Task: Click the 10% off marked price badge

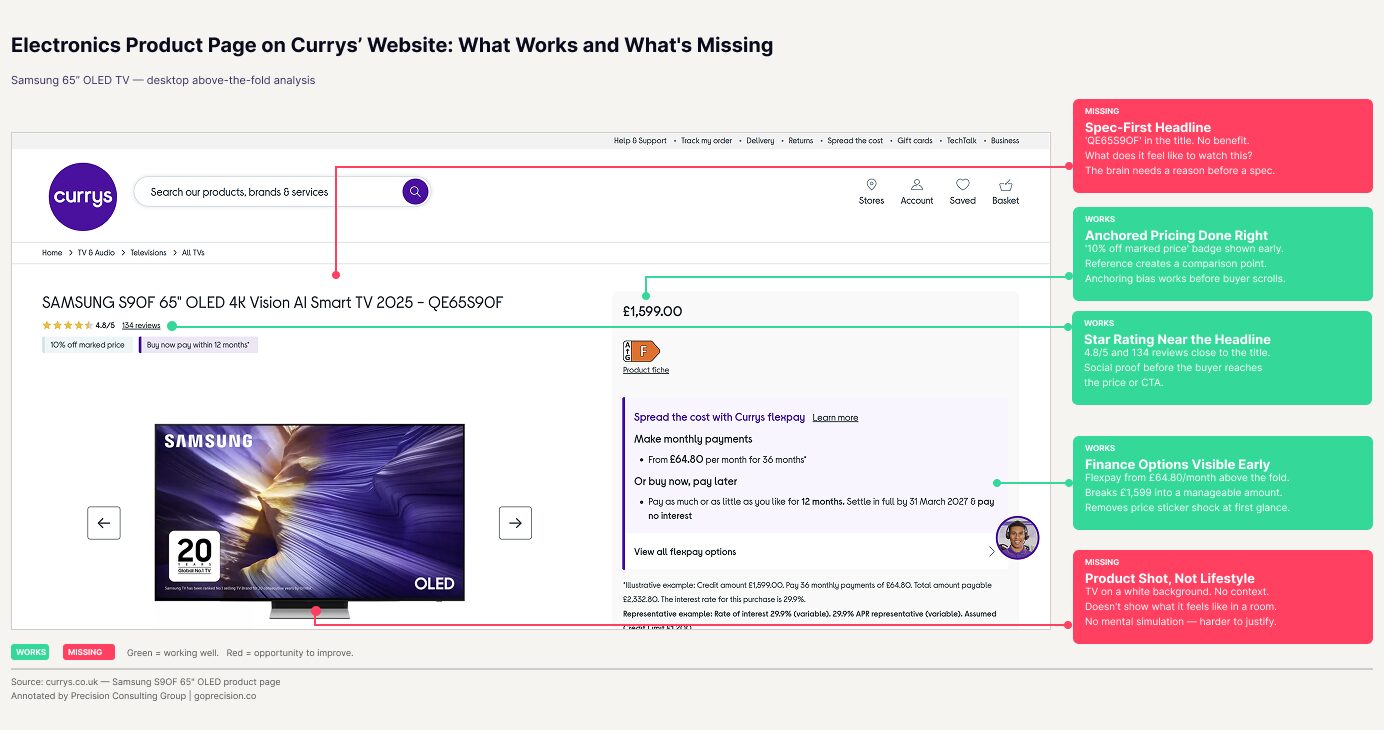Action: click(x=87, y=345)
